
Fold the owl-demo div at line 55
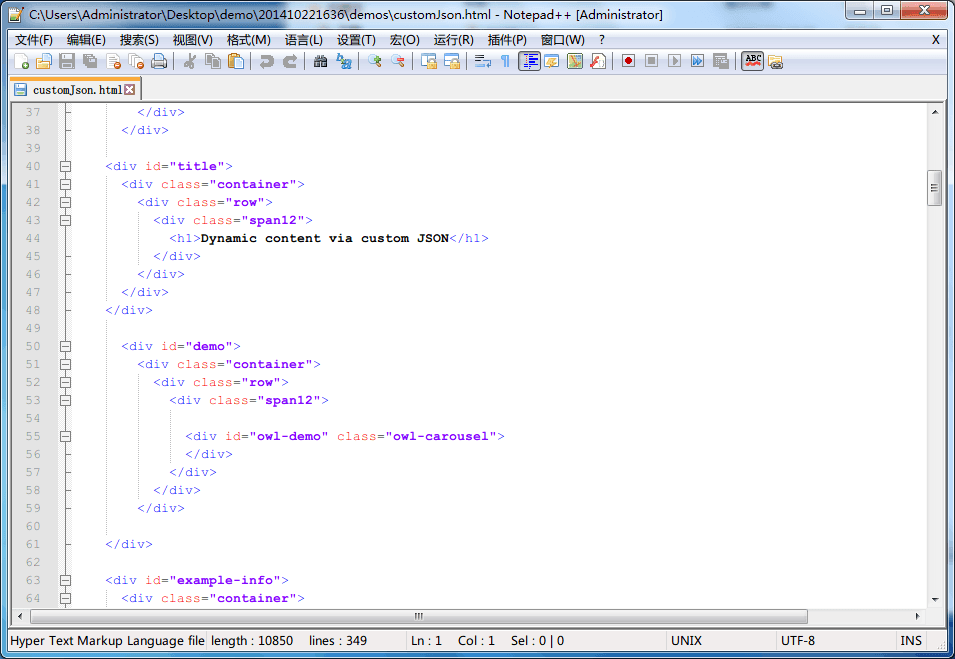65,436
